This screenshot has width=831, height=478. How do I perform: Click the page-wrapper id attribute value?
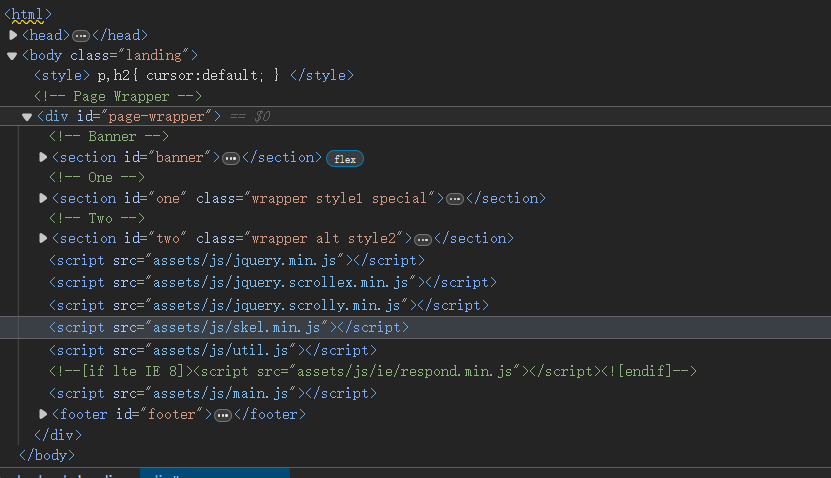(x=156, y=117)
